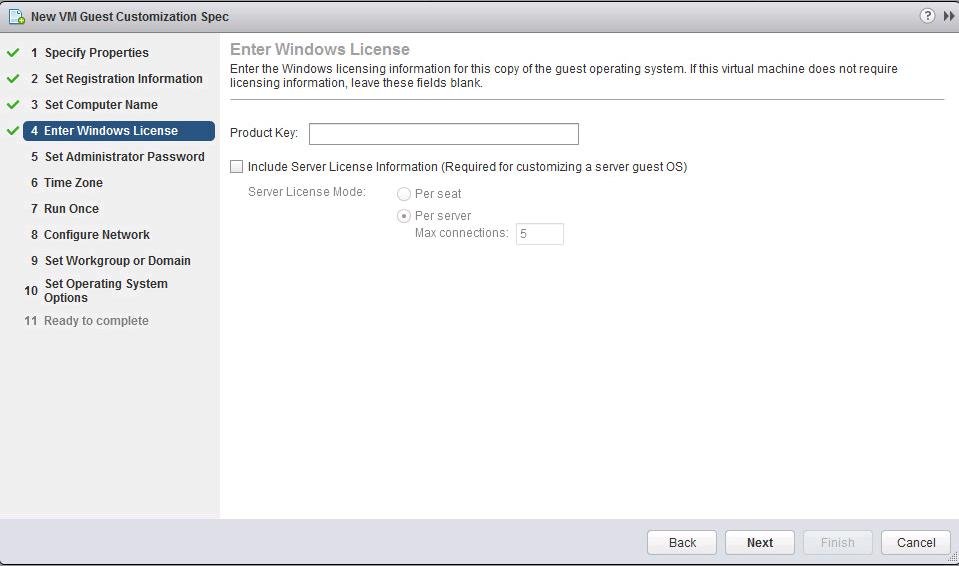Open step 5 Set Administrator Password
This screenshot has width=959, height=566.
pos(117,157)
